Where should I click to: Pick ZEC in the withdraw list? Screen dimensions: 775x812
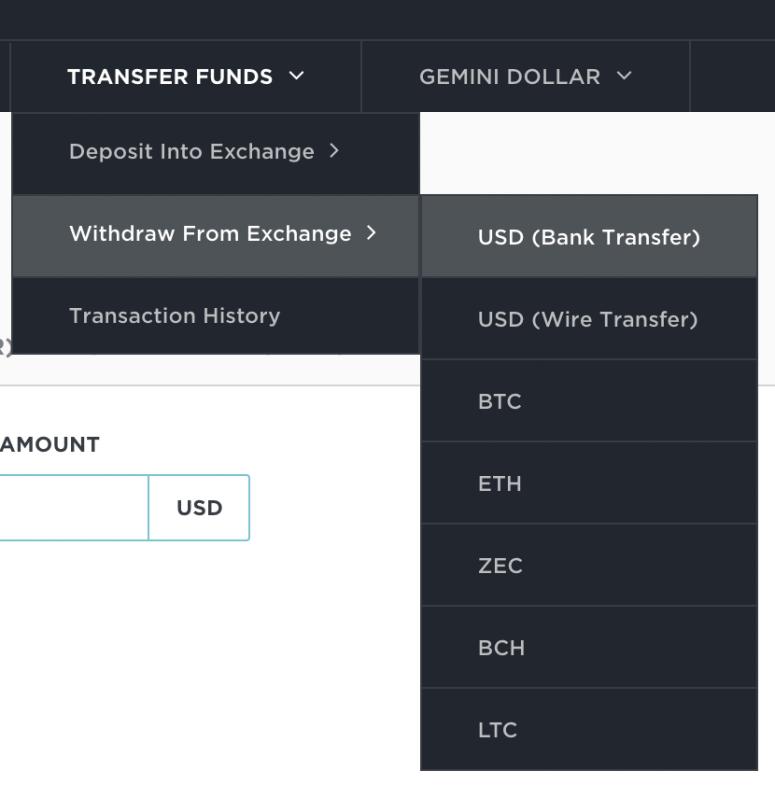click(500, 566)
